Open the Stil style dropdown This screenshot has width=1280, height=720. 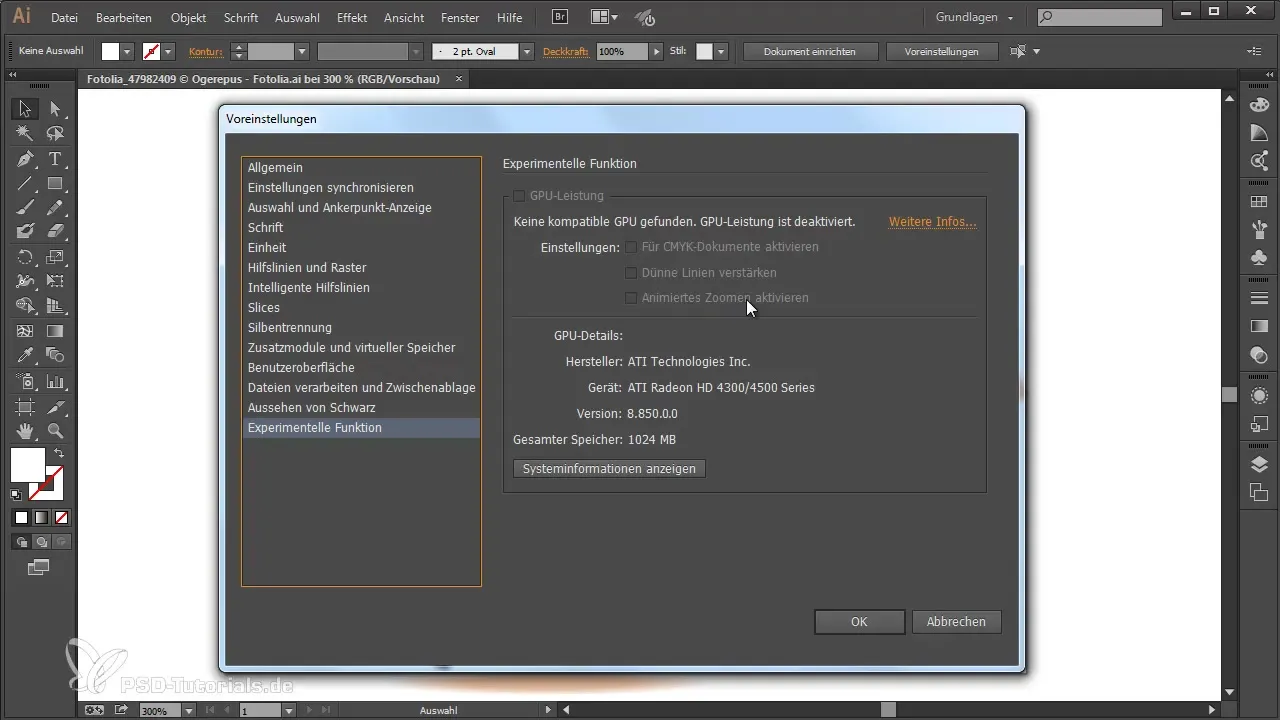(x=721, y=51)
